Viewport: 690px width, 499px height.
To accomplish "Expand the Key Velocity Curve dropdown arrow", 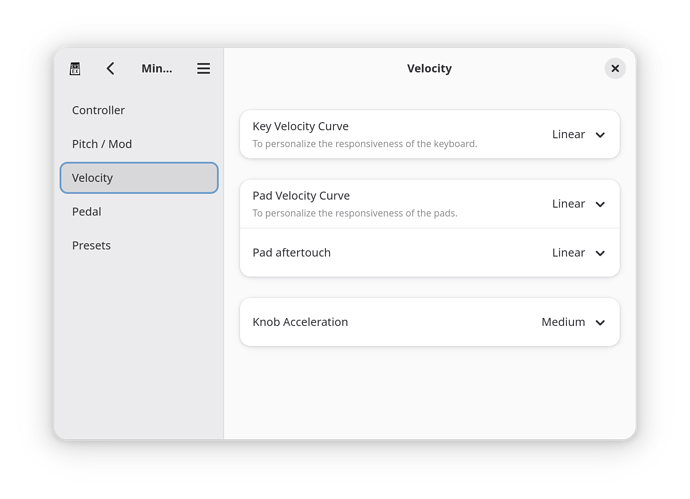I will (600, 135).
